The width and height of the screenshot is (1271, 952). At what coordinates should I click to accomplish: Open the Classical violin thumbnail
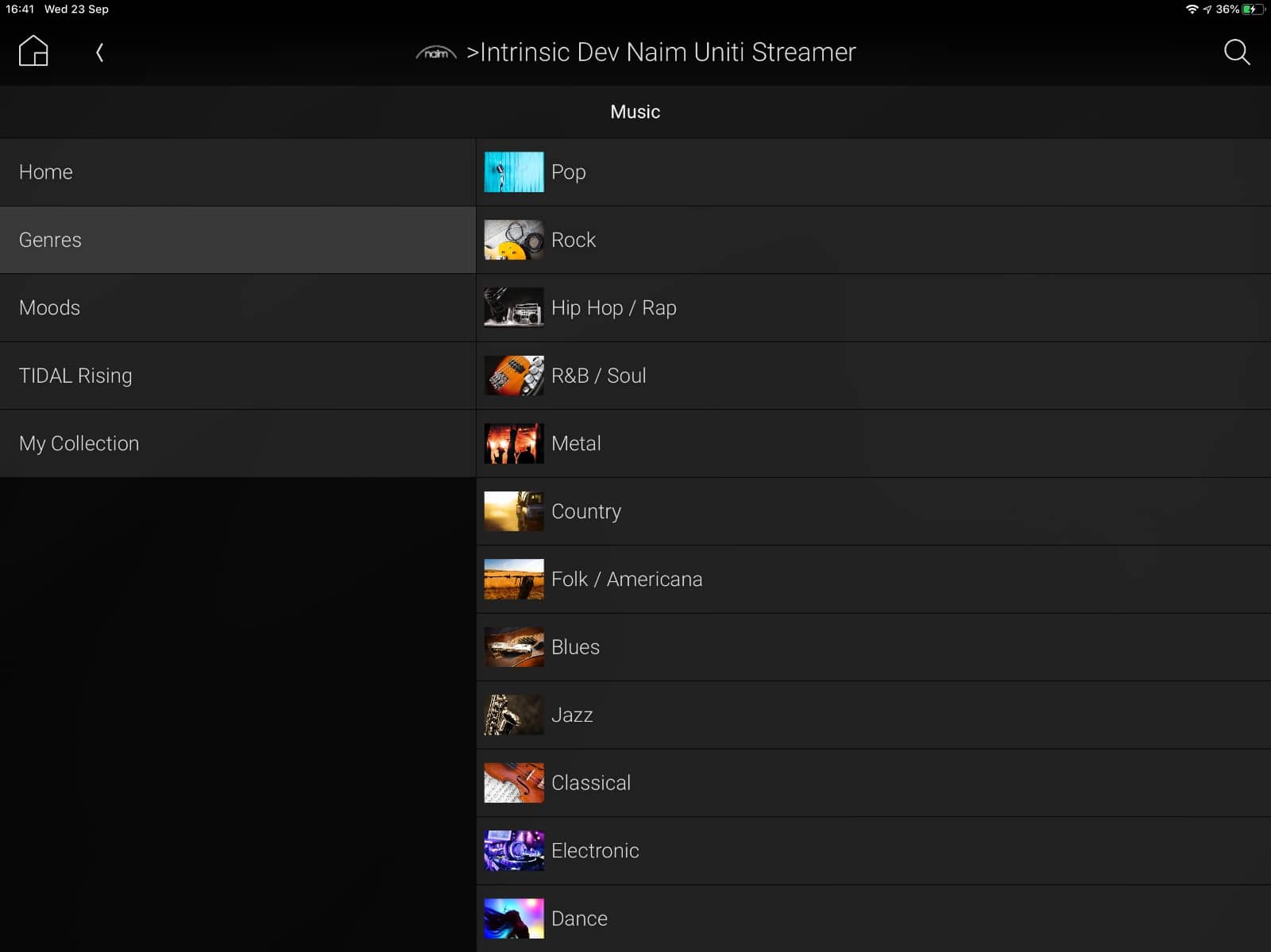click(514, 783)
